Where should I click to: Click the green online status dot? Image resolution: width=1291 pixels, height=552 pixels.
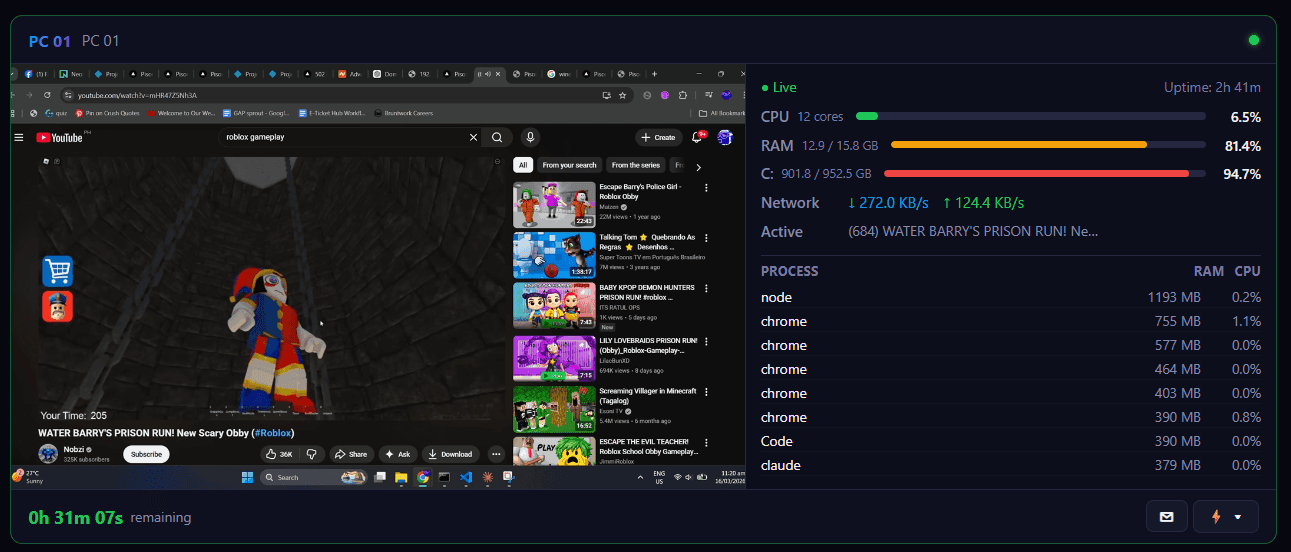point(1254,41)
